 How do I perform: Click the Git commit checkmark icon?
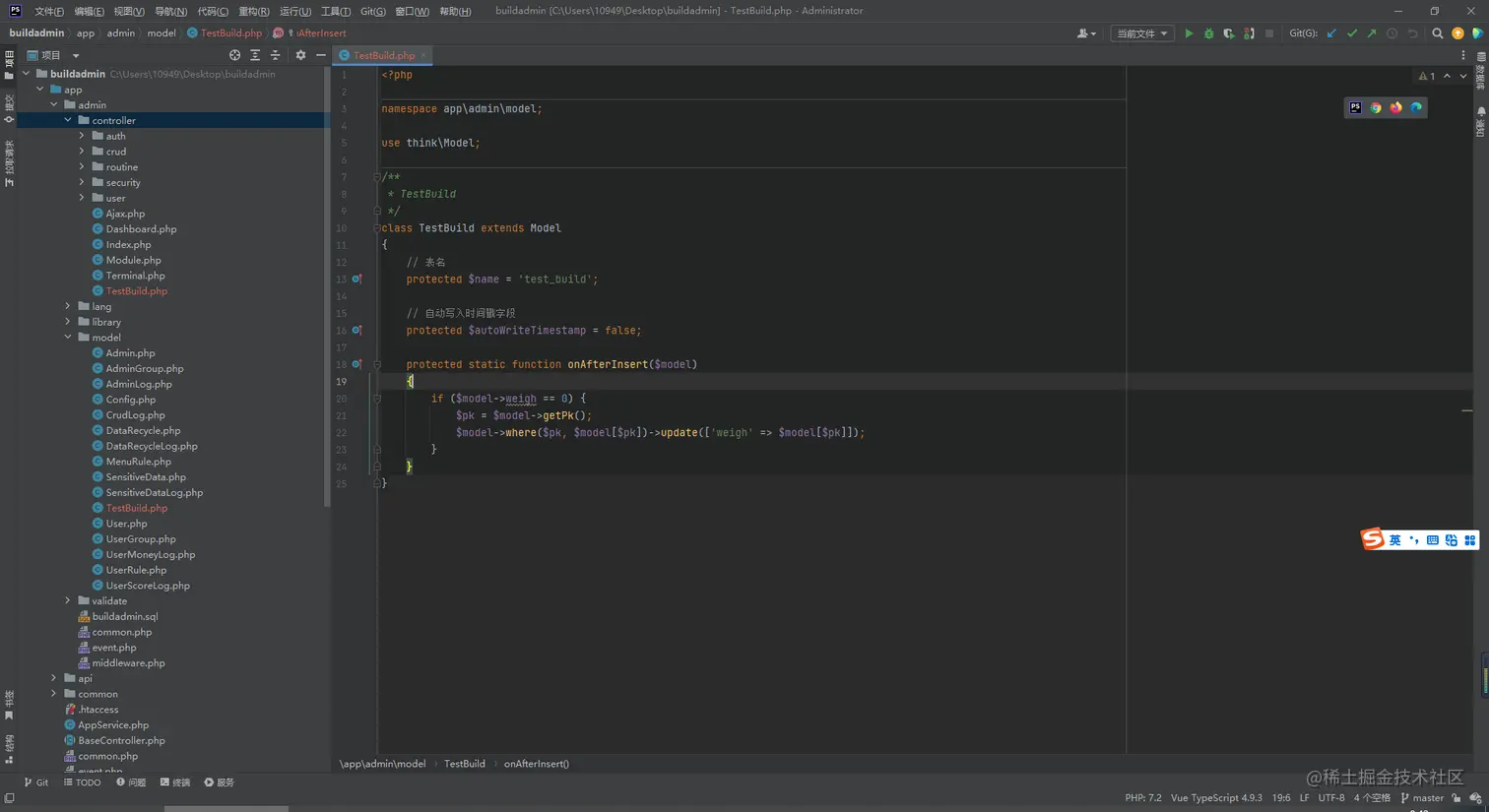click(1351, 33)
